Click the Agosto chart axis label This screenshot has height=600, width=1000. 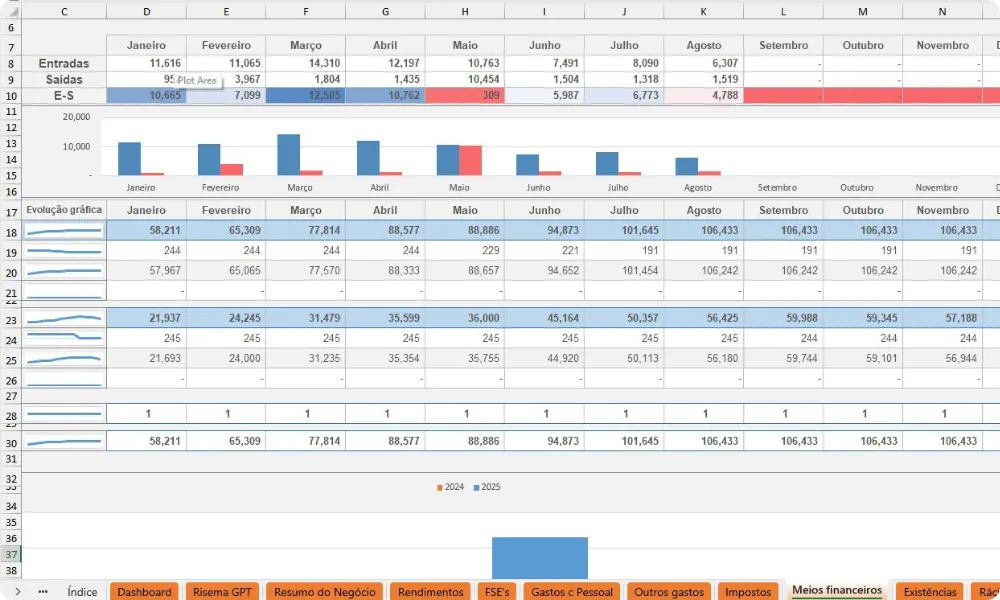(698, 187)
